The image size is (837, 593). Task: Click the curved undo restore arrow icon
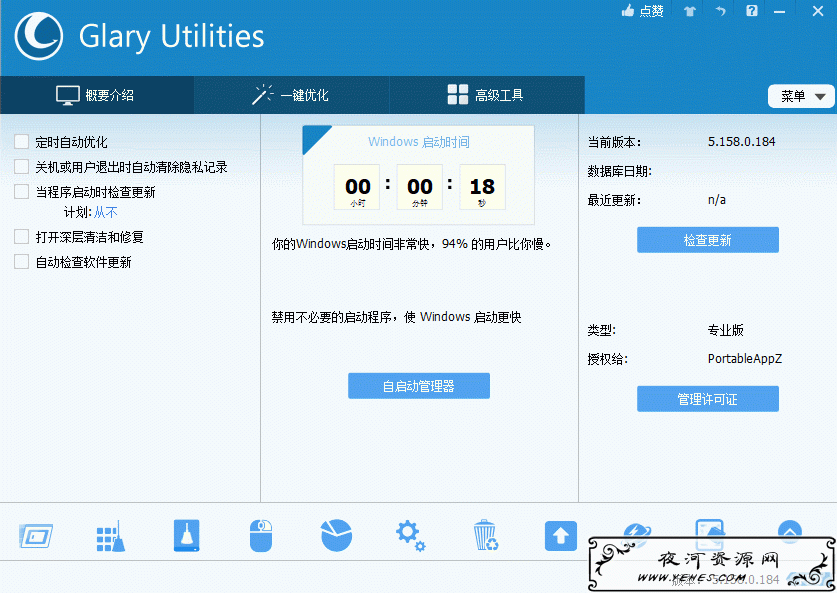tap(721, 11)
